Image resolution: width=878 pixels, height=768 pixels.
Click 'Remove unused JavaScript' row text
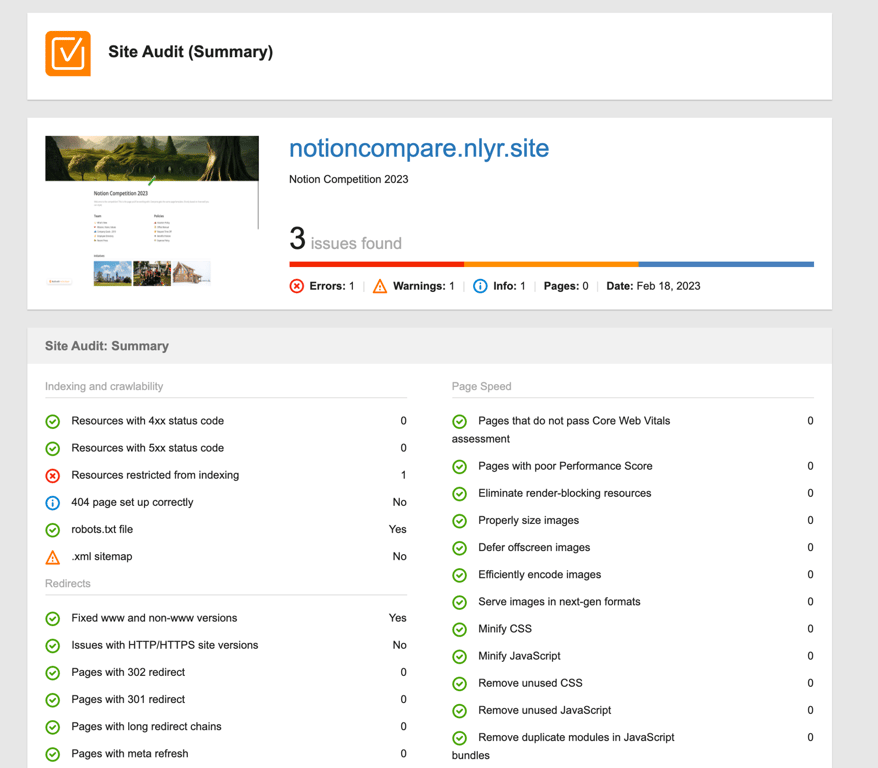[x=545, y=710]
